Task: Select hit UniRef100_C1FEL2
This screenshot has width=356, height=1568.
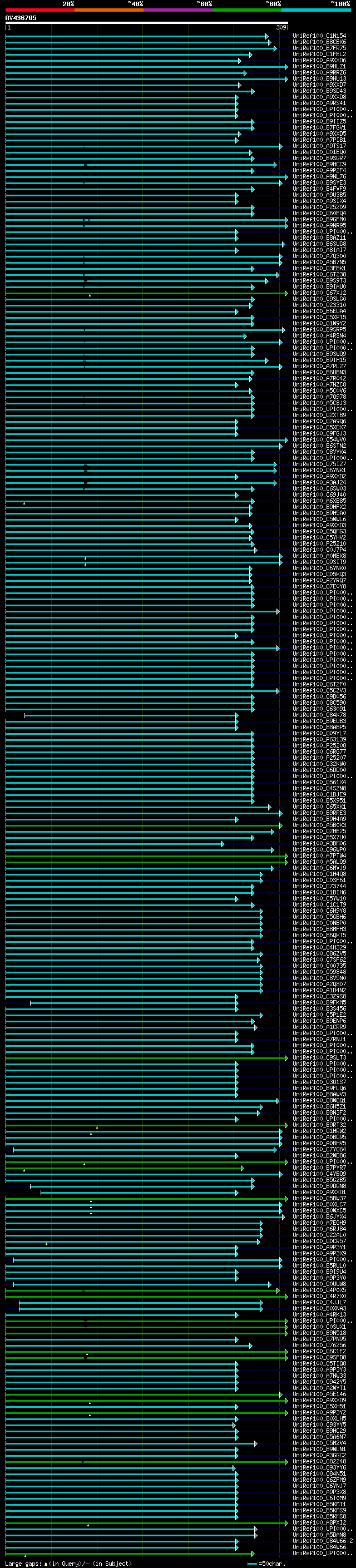Action: (x=319, y=54)
